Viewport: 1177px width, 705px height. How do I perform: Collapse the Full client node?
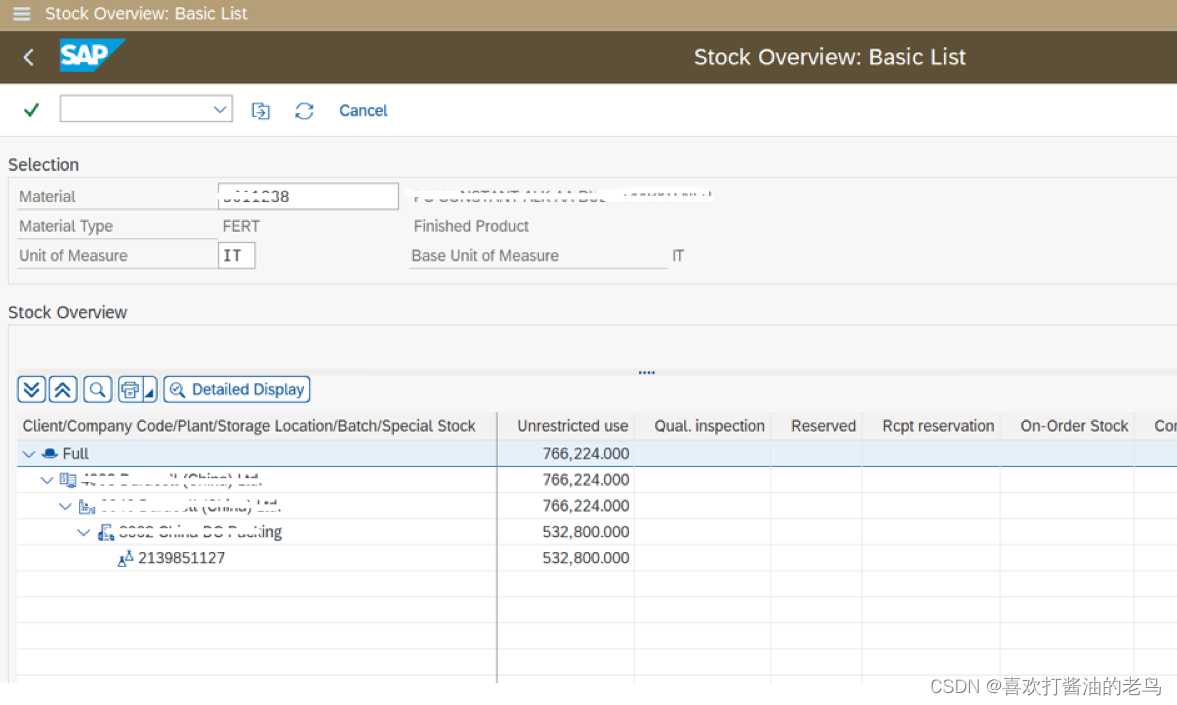coord(29,453)
